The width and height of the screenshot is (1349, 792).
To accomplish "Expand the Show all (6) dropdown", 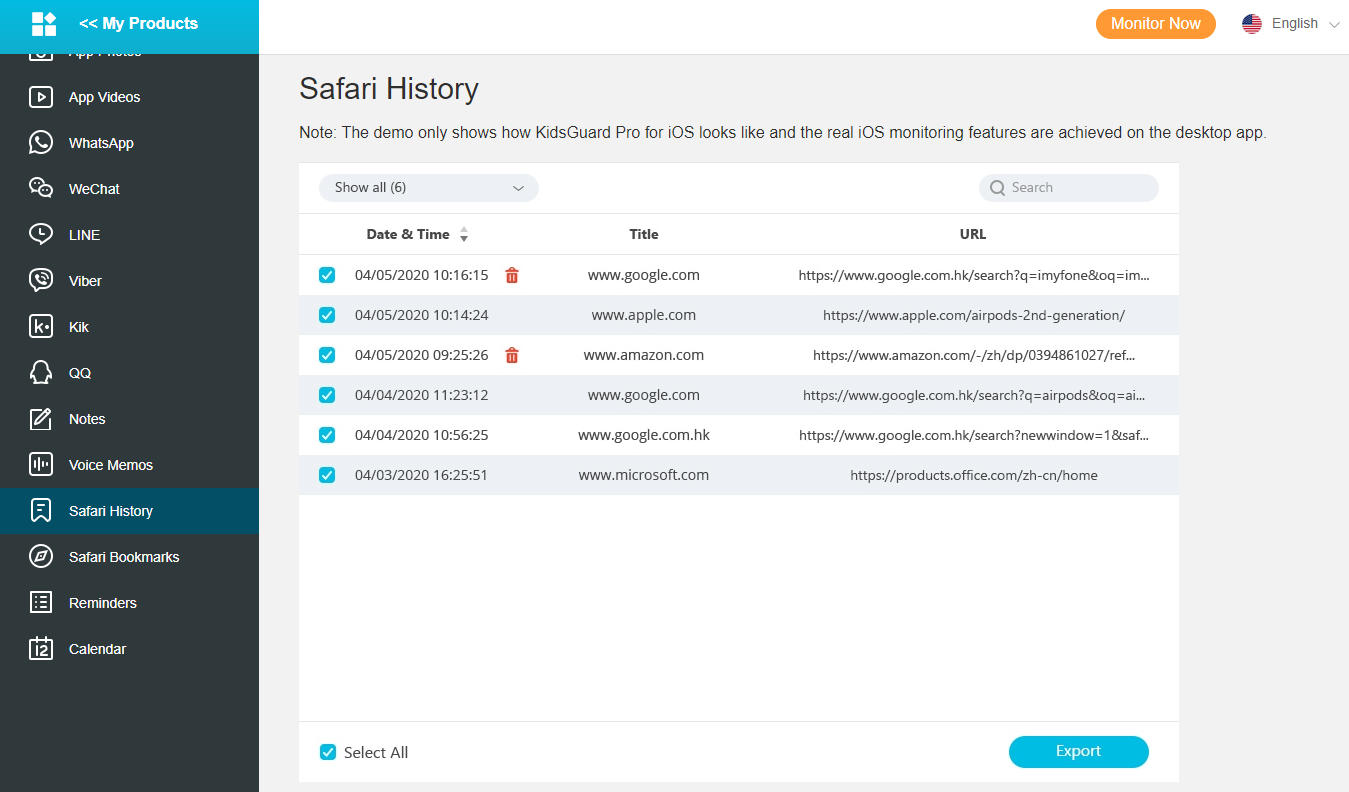I will point(428,188).
